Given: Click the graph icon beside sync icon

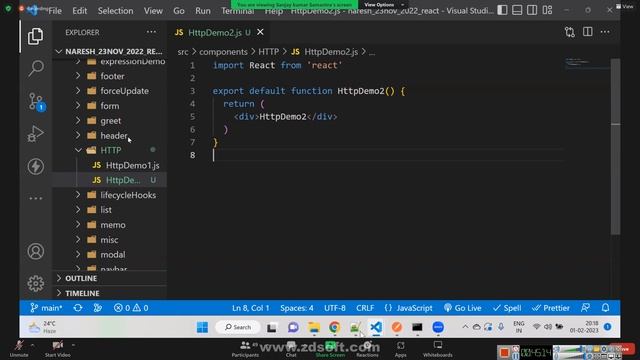Looking at the screenshot, I should point(98,308).
